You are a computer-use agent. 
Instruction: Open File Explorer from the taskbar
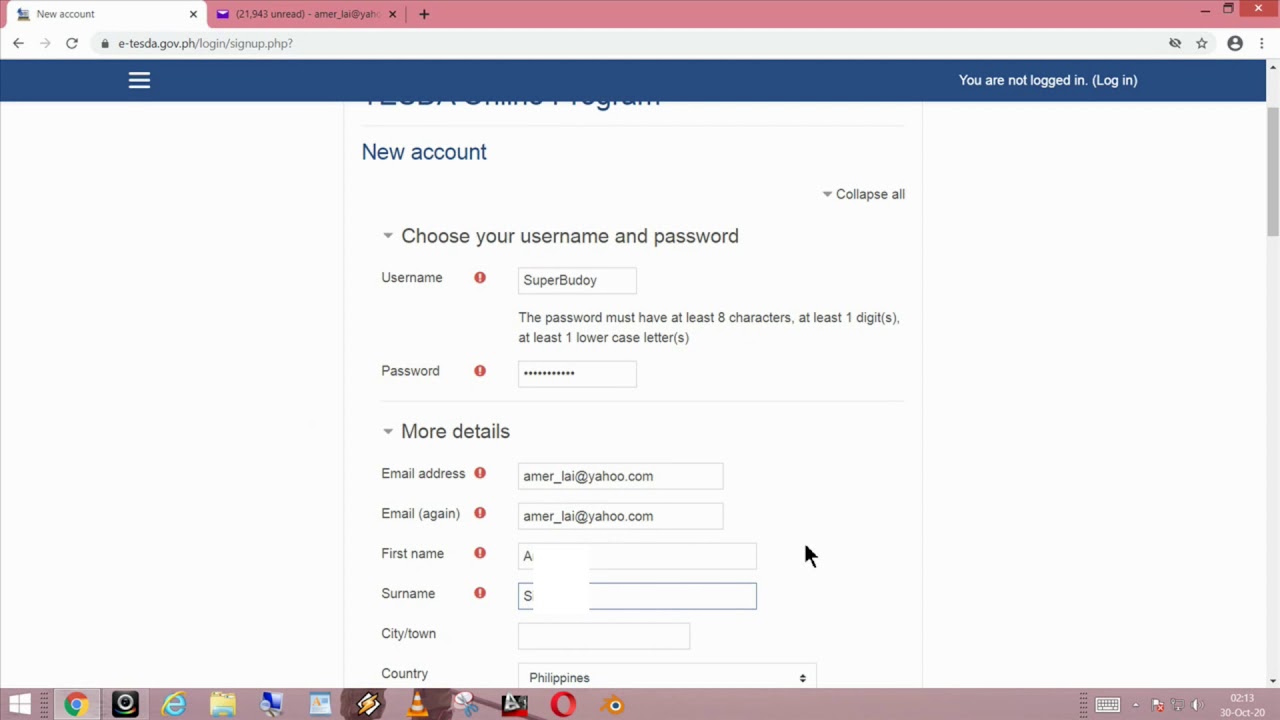coord(222,704)
